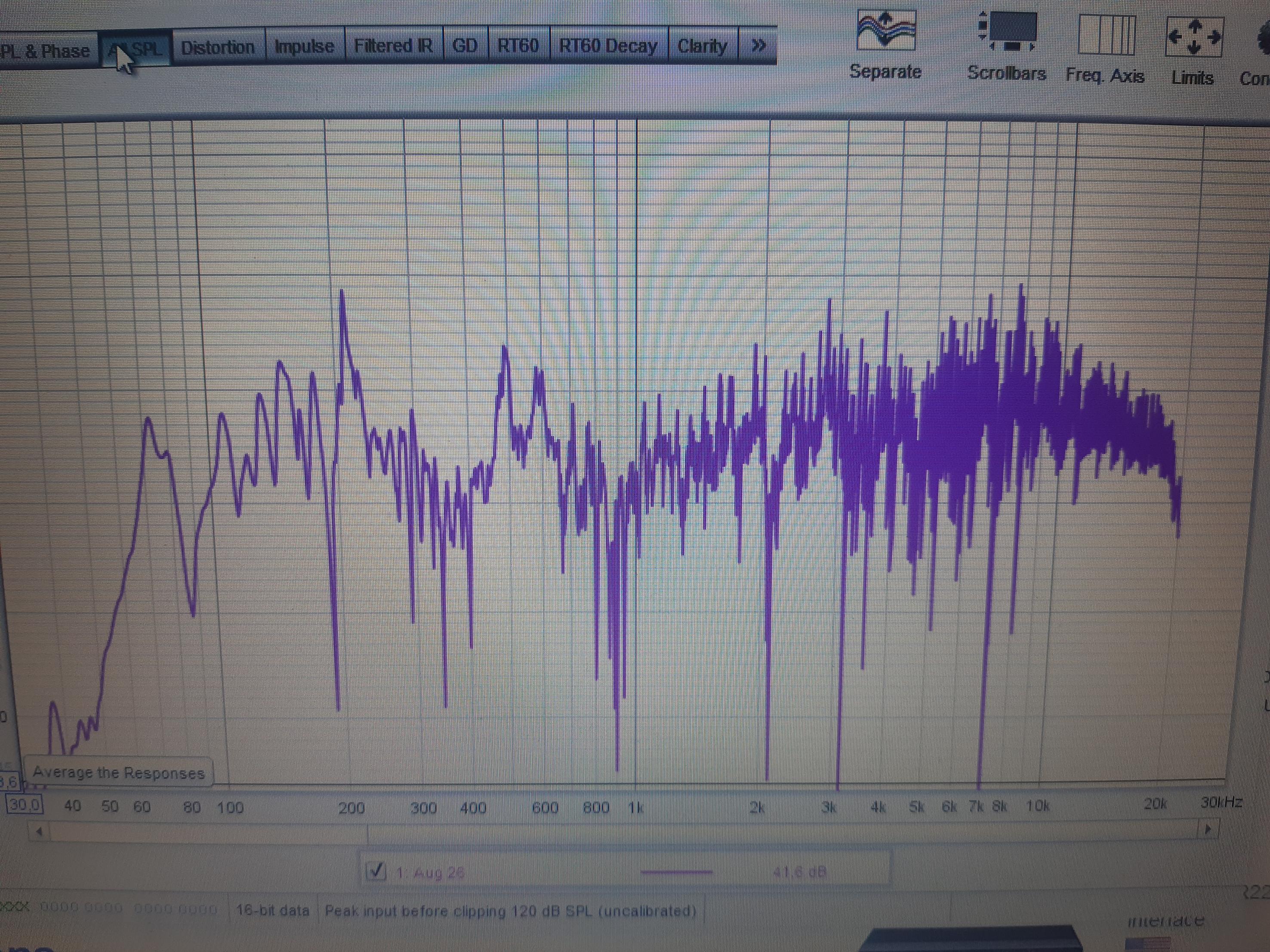The image size is (1270, 952).
Task: Toggle the Scrollbars icon
Action: pos(1007,33)
